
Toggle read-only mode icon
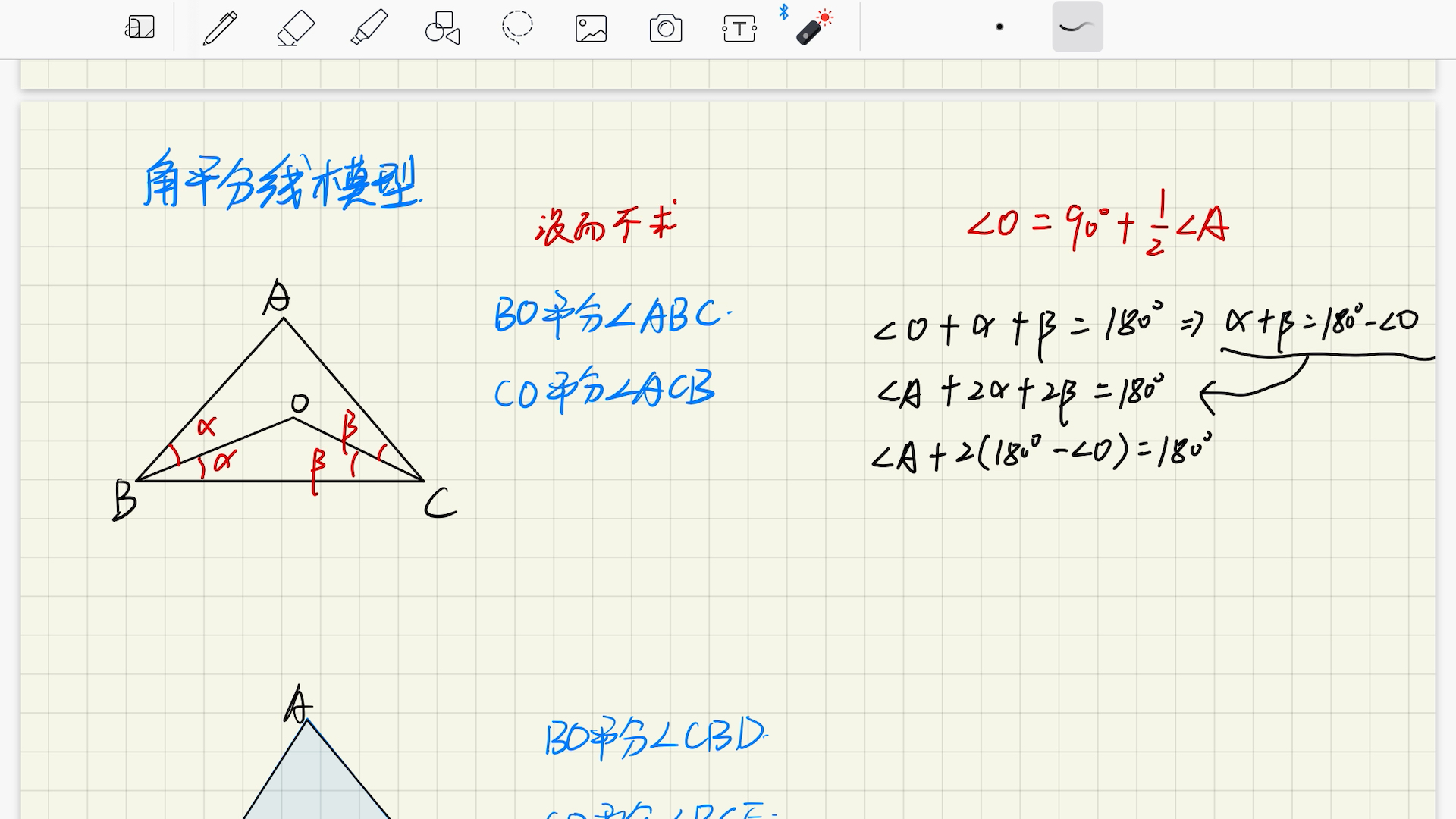pyautogui.click(x=140, y=28)
